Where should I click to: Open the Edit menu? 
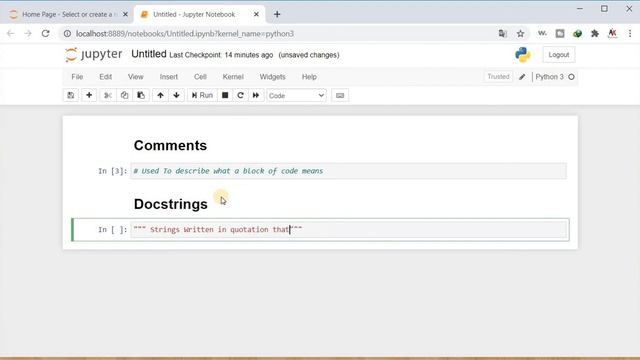(x=105, y=77)
